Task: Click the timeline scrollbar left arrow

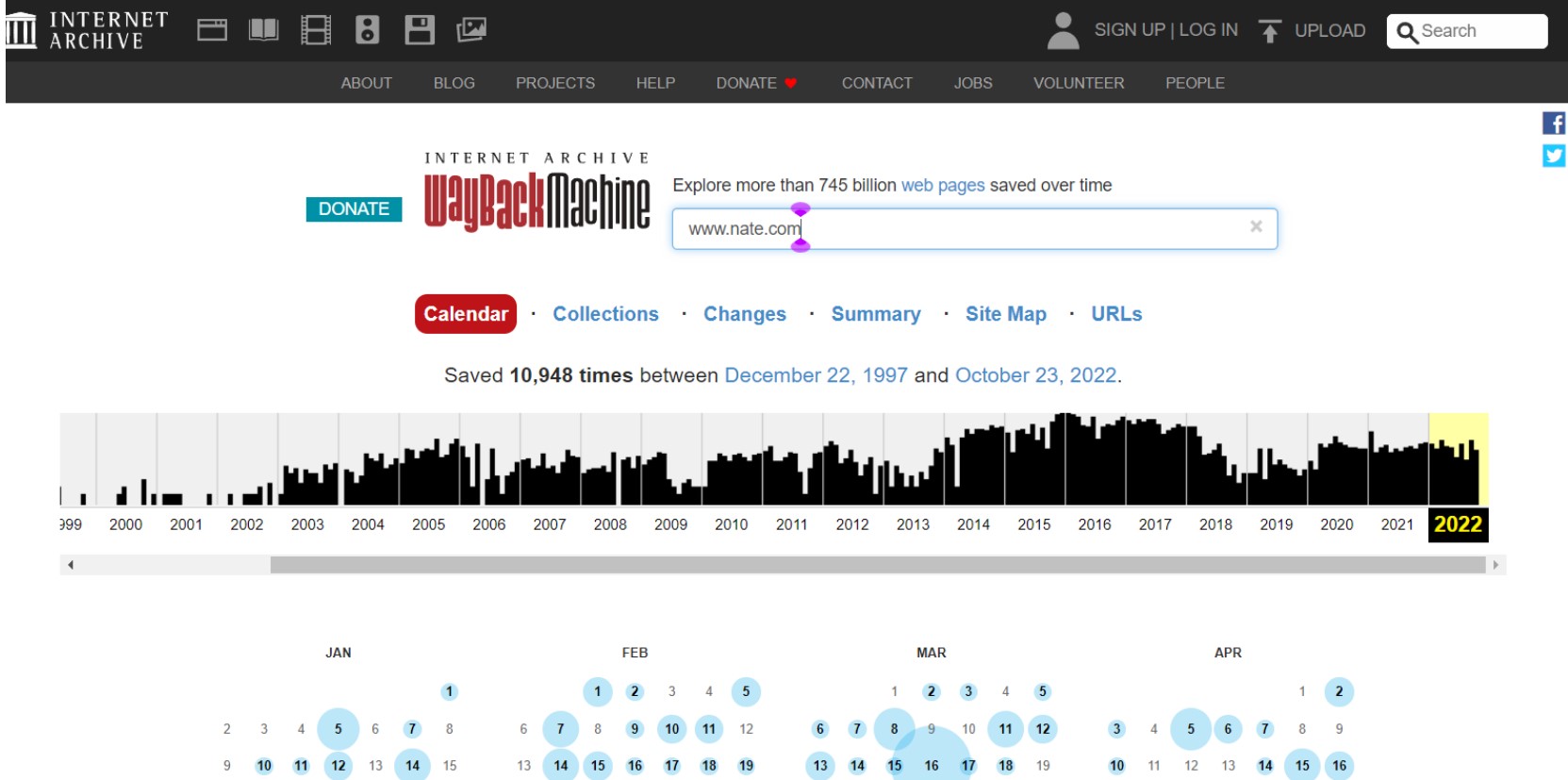Action: pyautogui.click(x=70, y=565)
